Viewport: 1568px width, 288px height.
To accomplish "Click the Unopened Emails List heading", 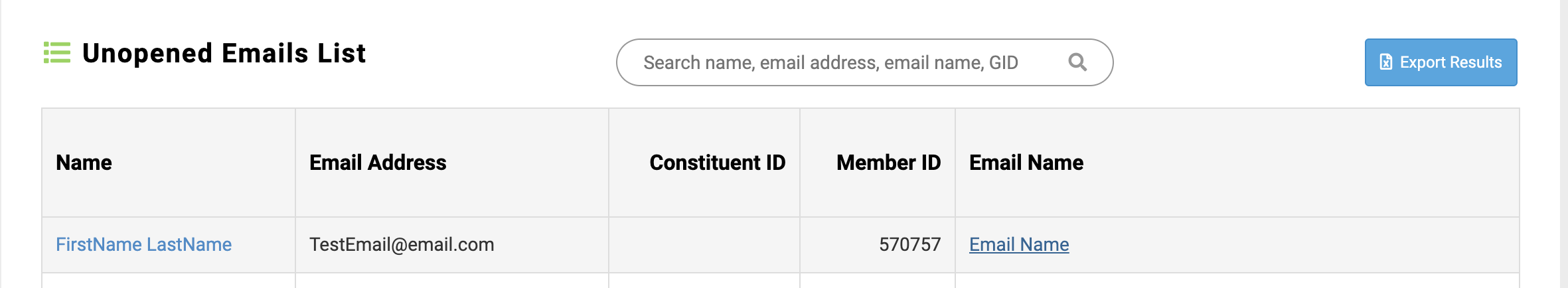I will pos(224,53).
